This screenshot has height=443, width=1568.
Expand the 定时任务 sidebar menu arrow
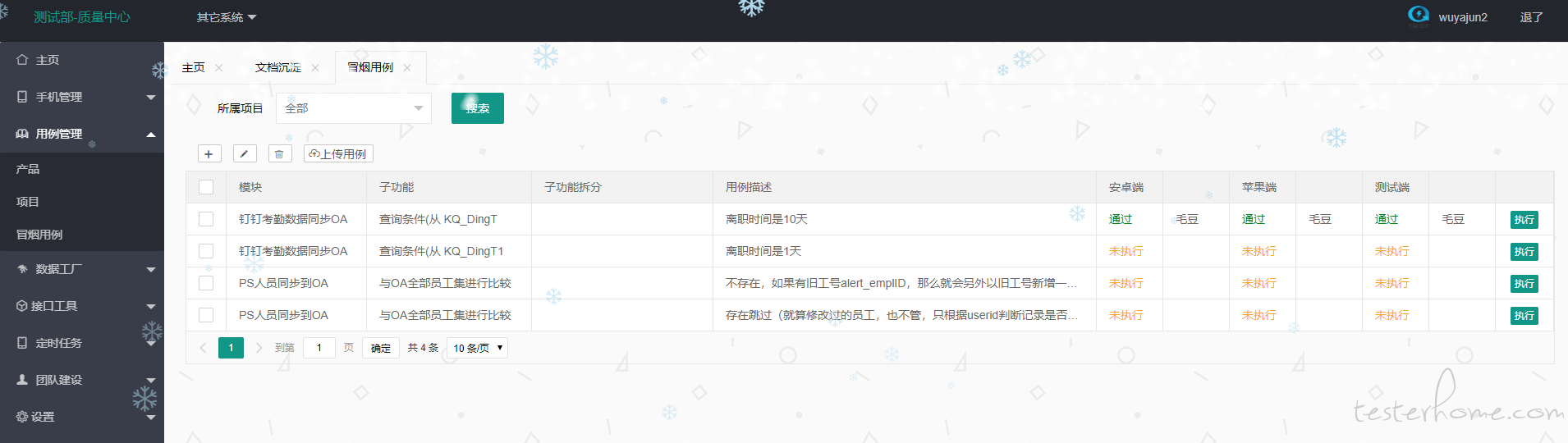[151, 344]
